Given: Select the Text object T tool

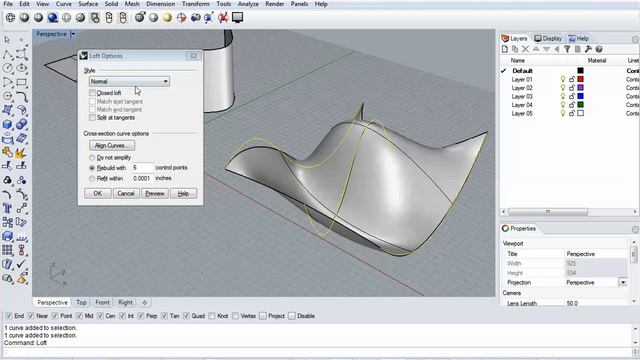Looking at the screenshot, I should coord(7,209).
